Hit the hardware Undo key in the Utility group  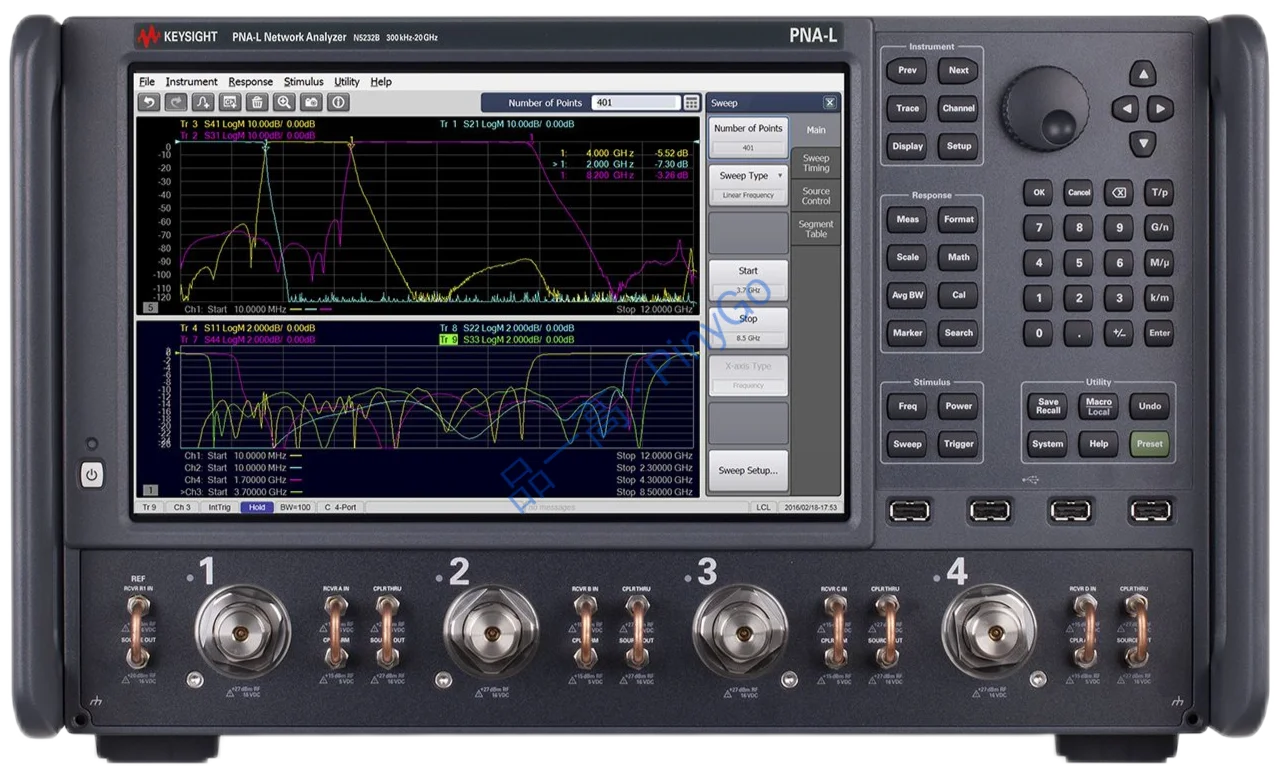(x=1150, y=406)
